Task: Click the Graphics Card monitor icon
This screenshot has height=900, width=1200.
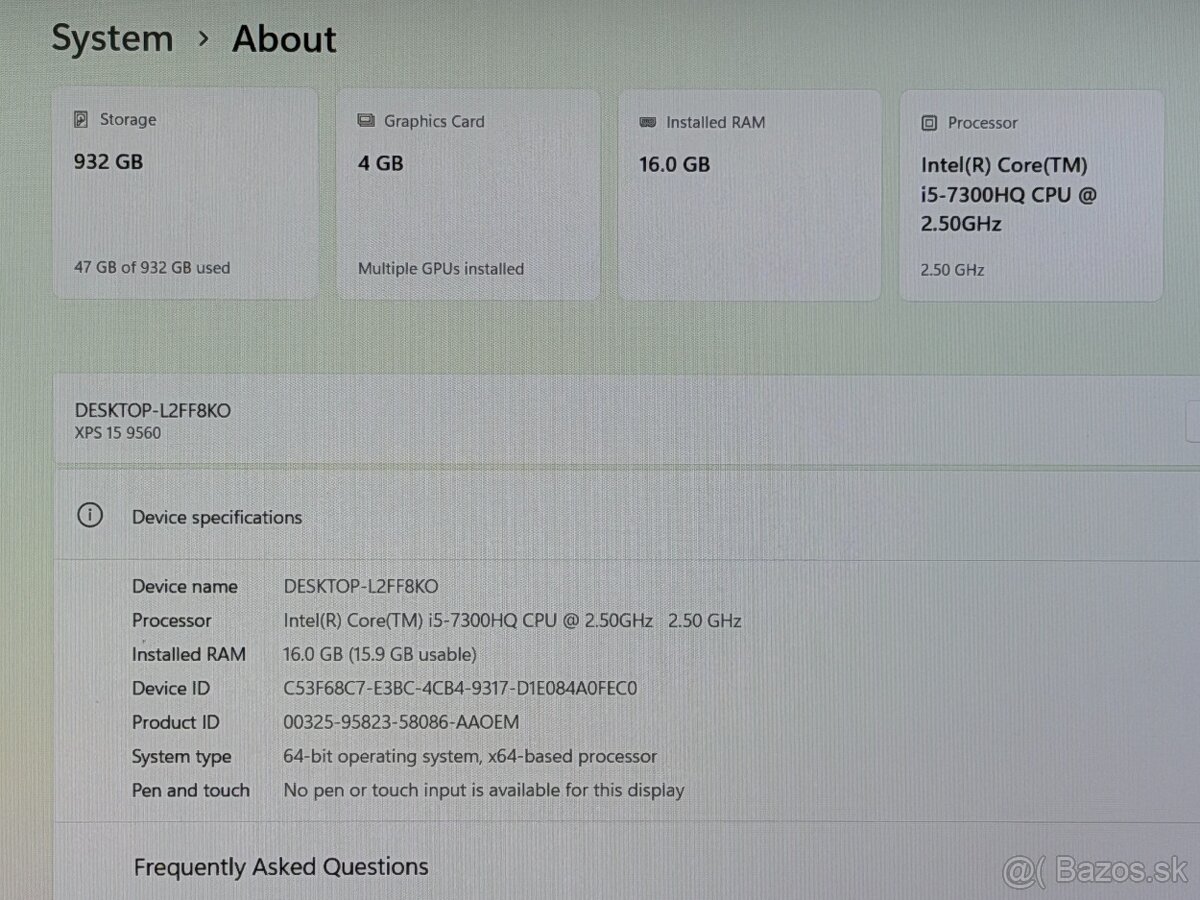Action: [x=365, y=121]
